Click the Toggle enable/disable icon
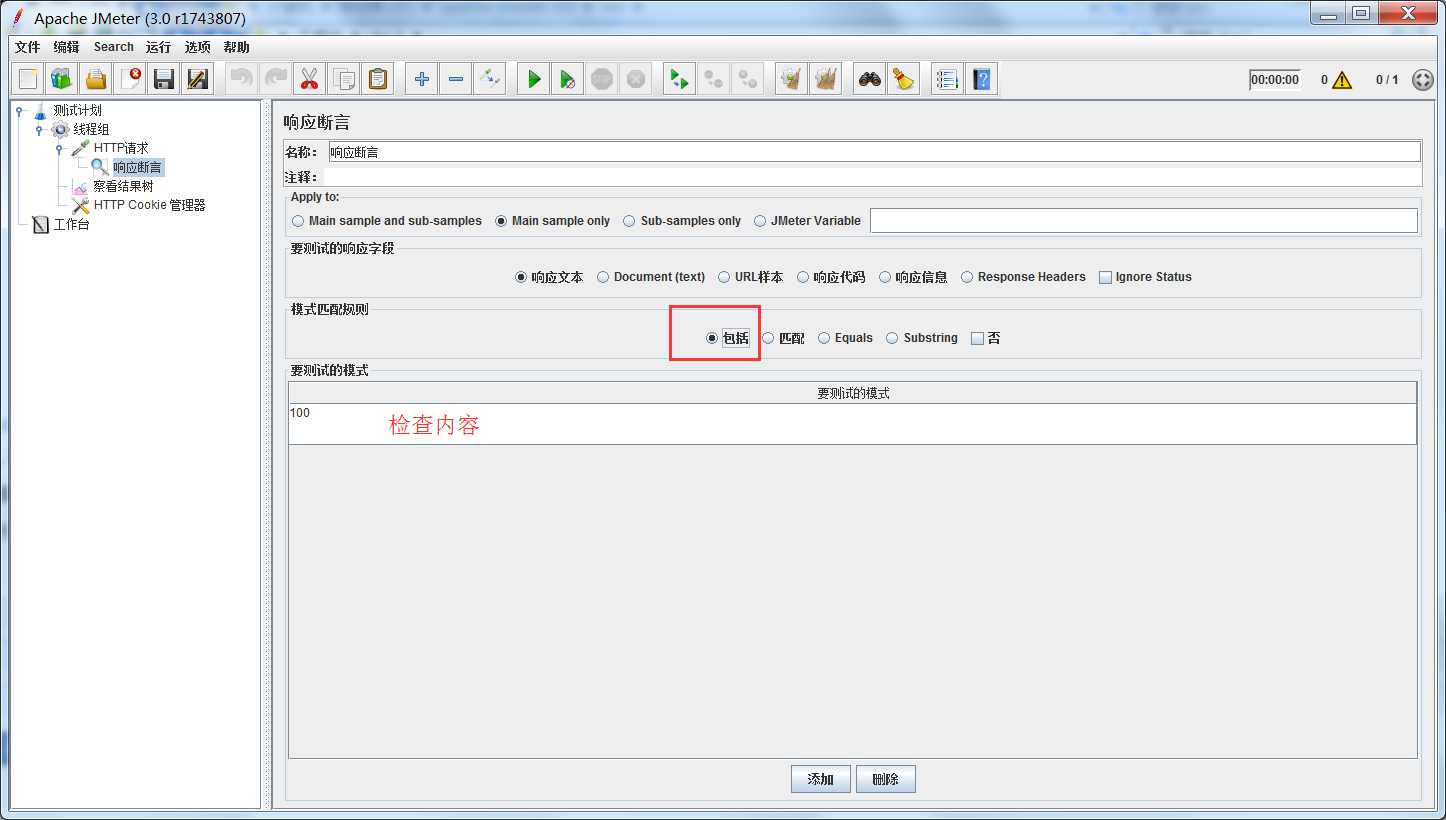1446x820 pixels. click(x=490, y=79)
